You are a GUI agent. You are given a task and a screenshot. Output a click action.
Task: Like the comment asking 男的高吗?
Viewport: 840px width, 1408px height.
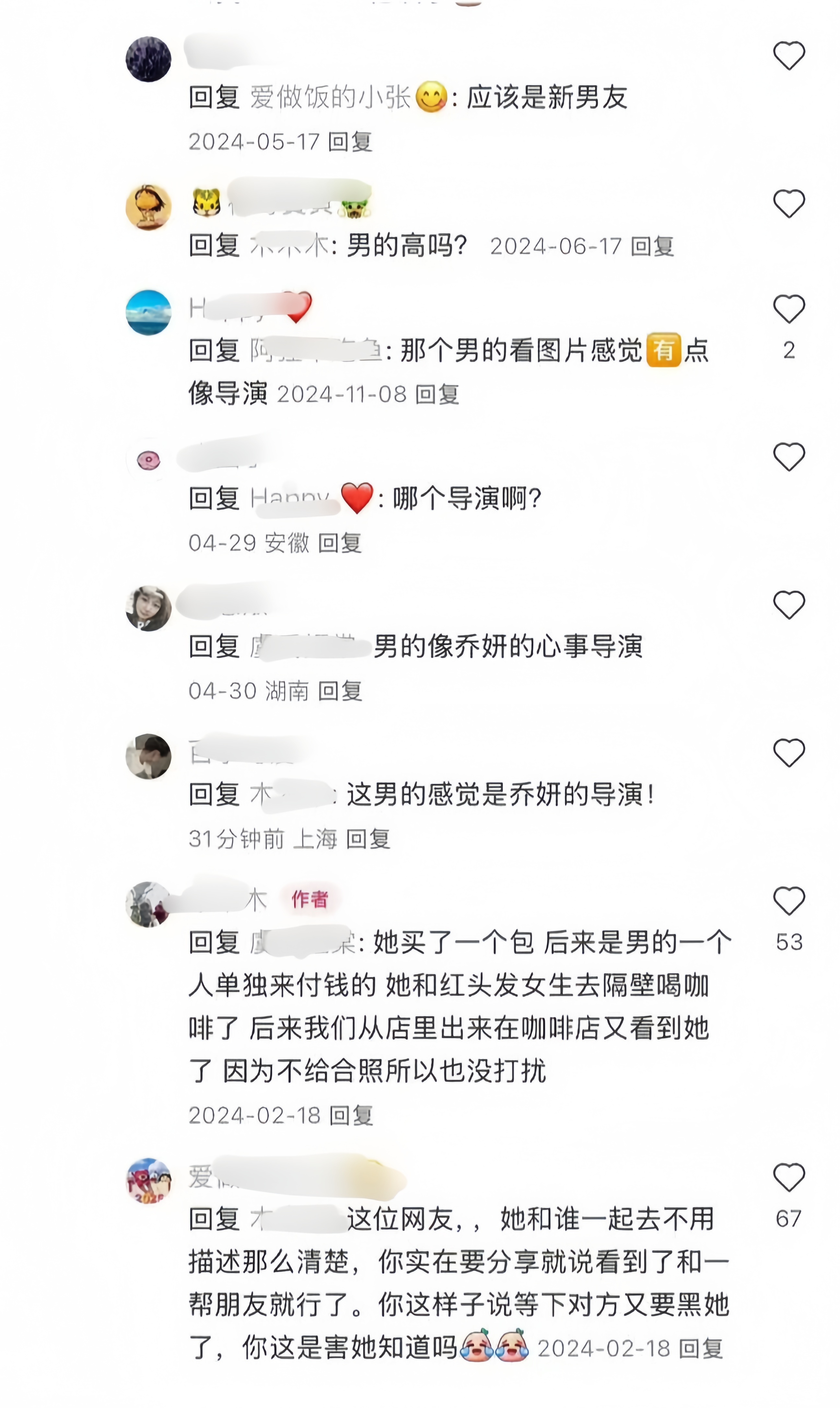788,203
